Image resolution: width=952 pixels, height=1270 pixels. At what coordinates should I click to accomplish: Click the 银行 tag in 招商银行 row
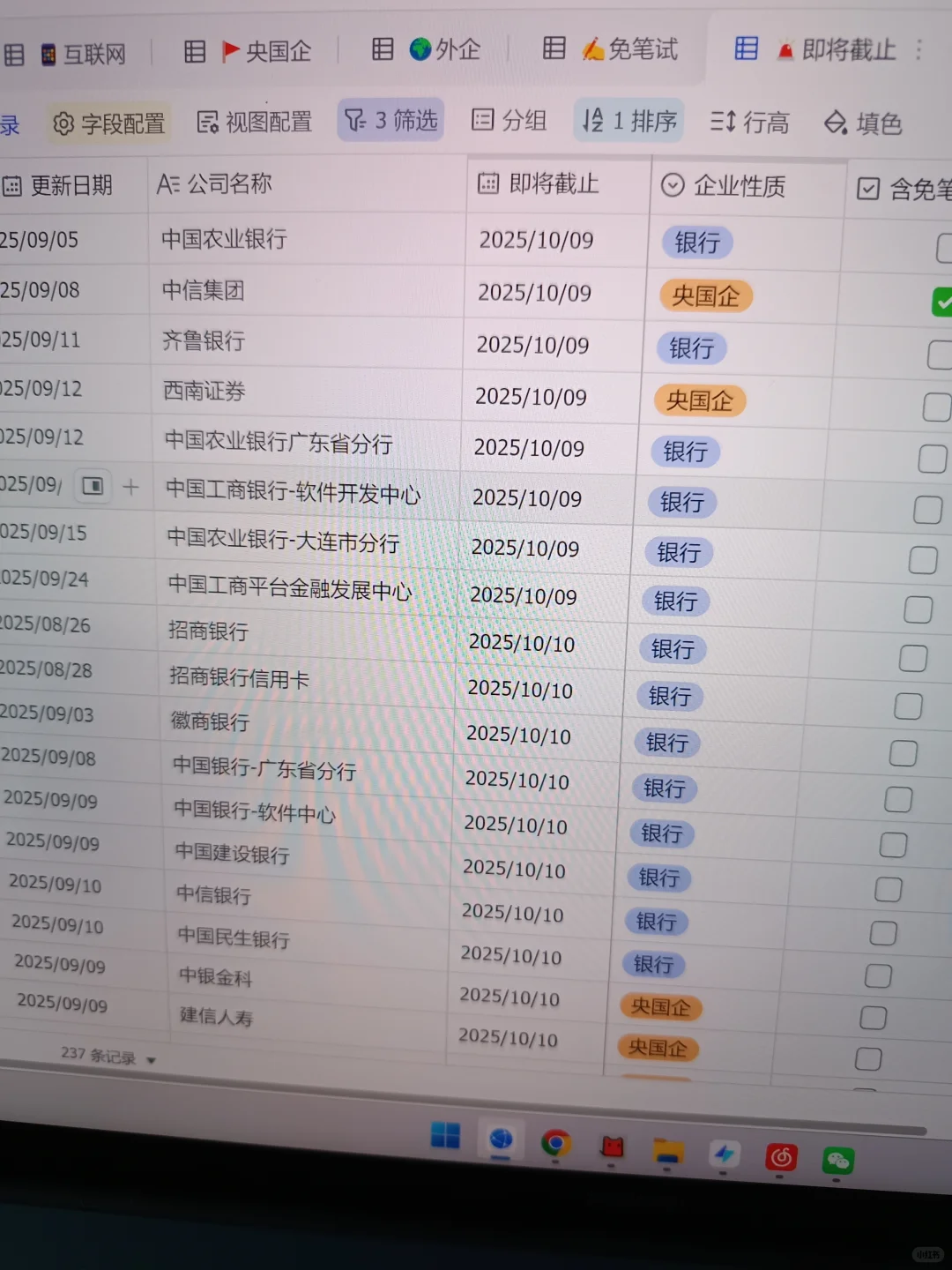(x=673, y=650)
